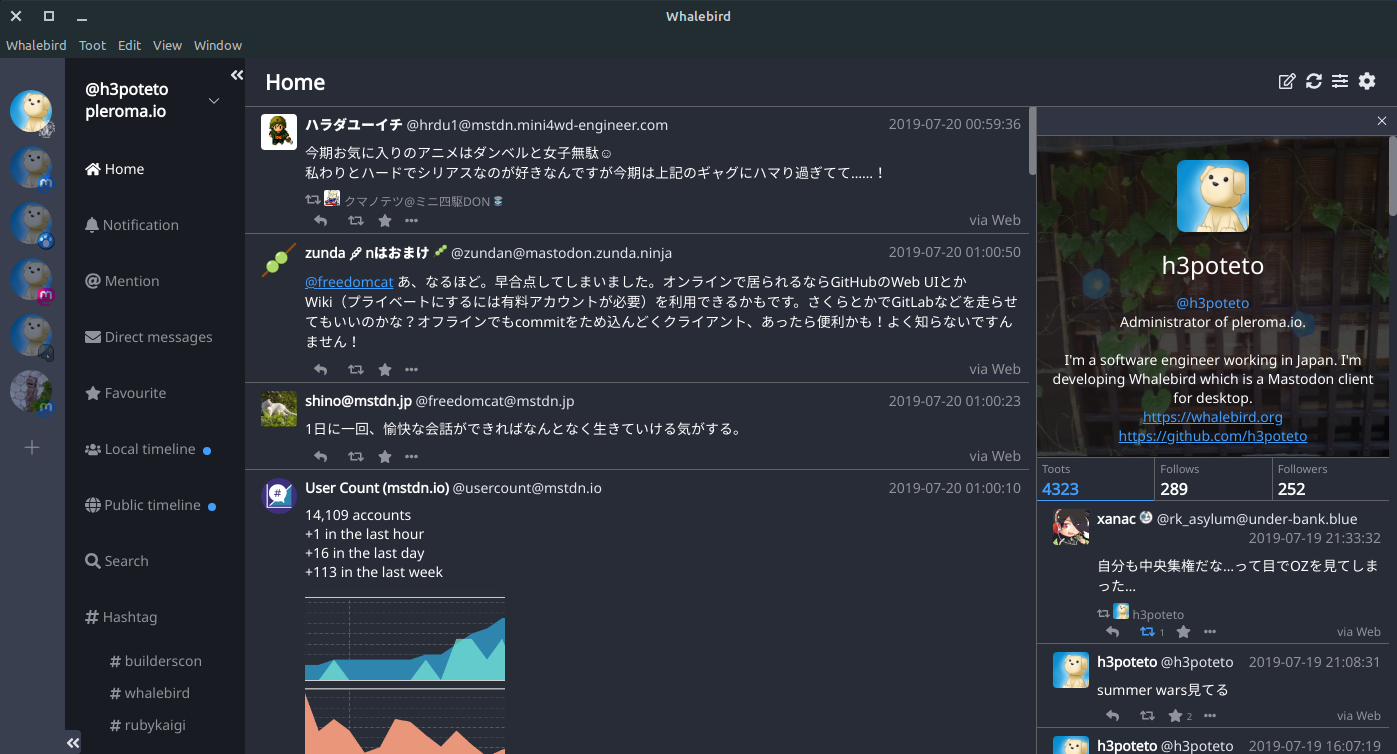The width and height of the screenshot is (1397, 754).
Task: Reload the Home timeline
Action: 1314,81
